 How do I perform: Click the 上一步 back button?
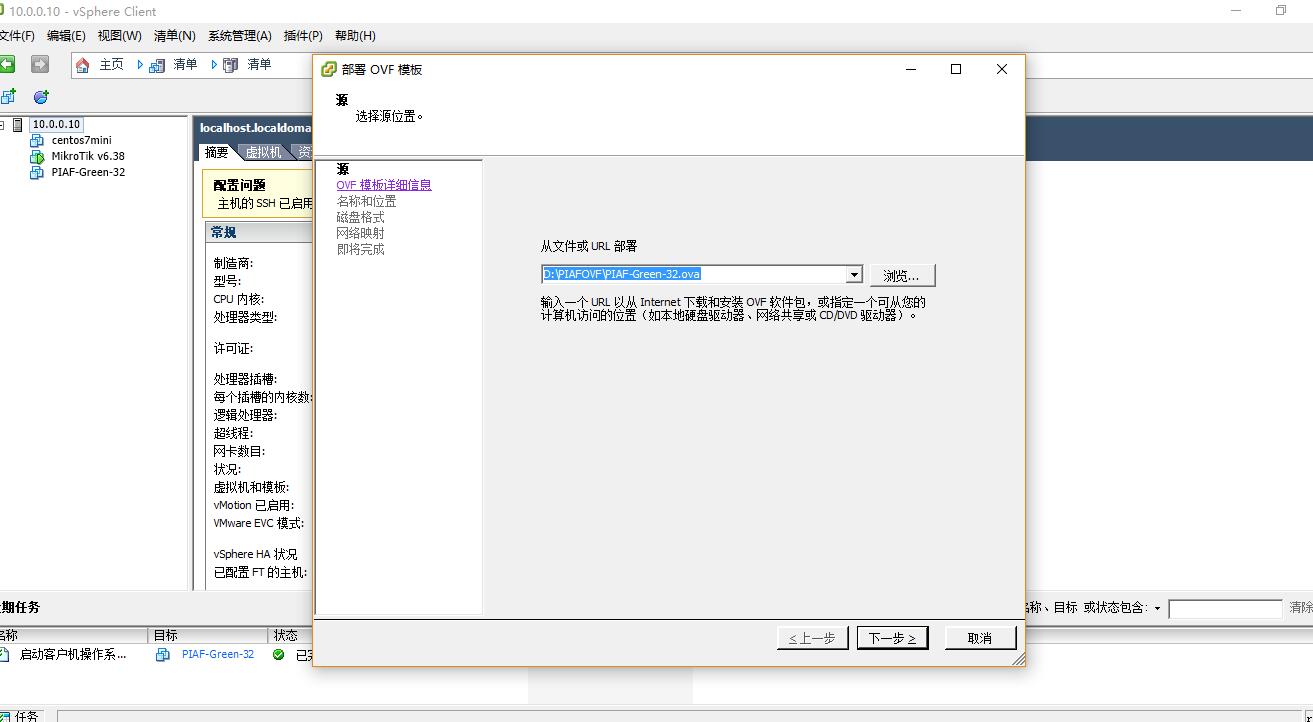tap(812, 638)
